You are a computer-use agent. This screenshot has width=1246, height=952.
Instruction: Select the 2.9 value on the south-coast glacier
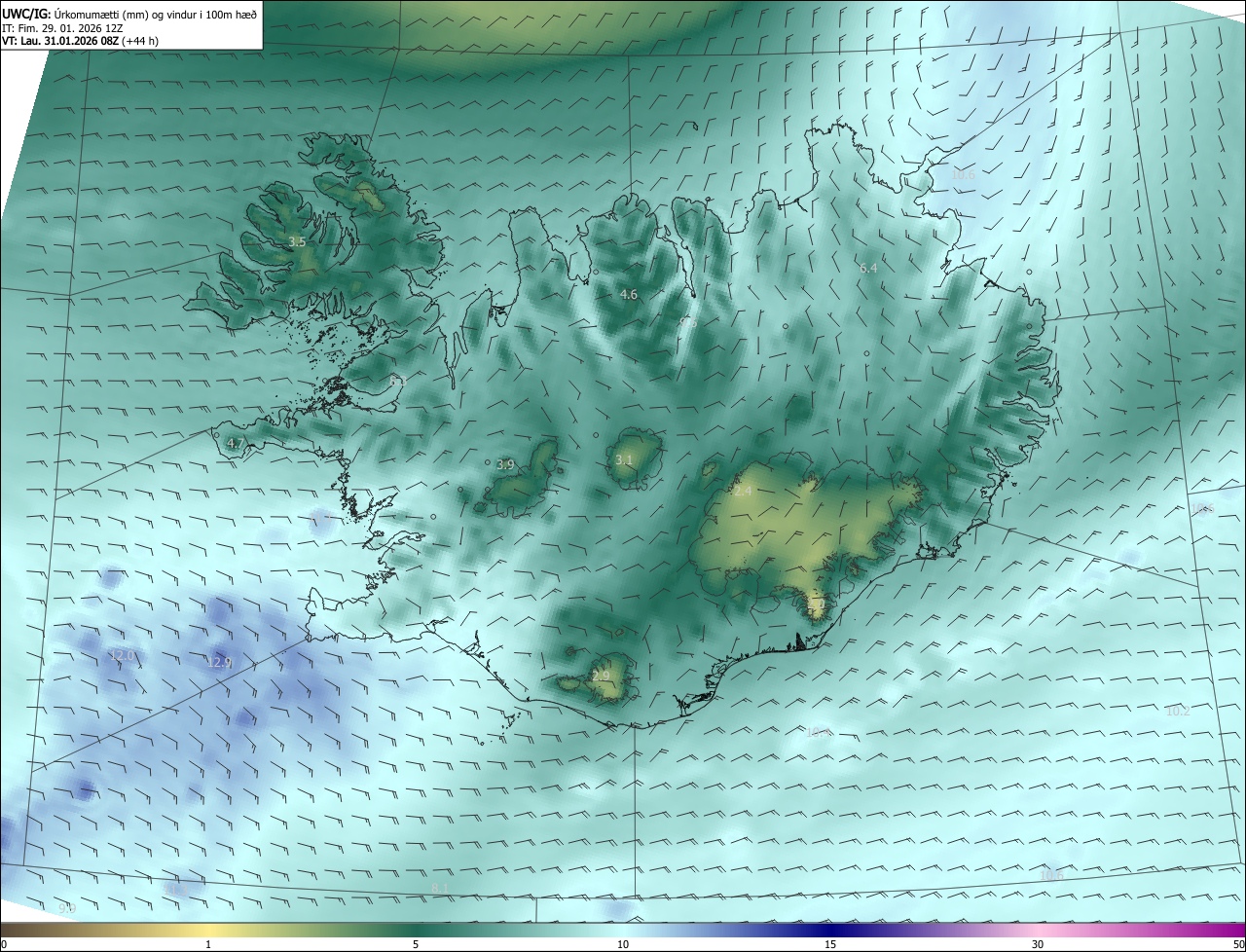601,676
